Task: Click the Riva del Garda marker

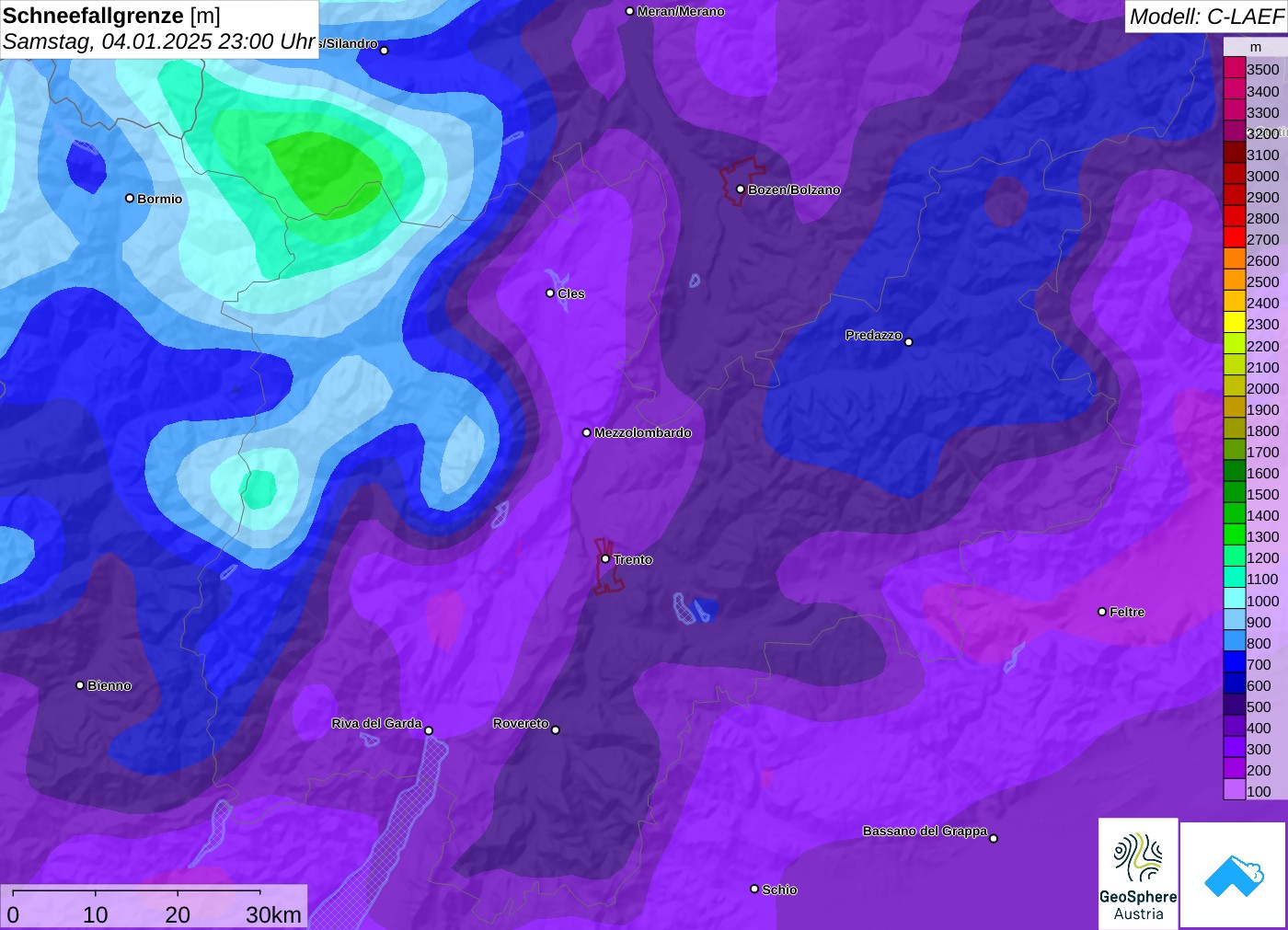Action: click(x=429, y=731)
